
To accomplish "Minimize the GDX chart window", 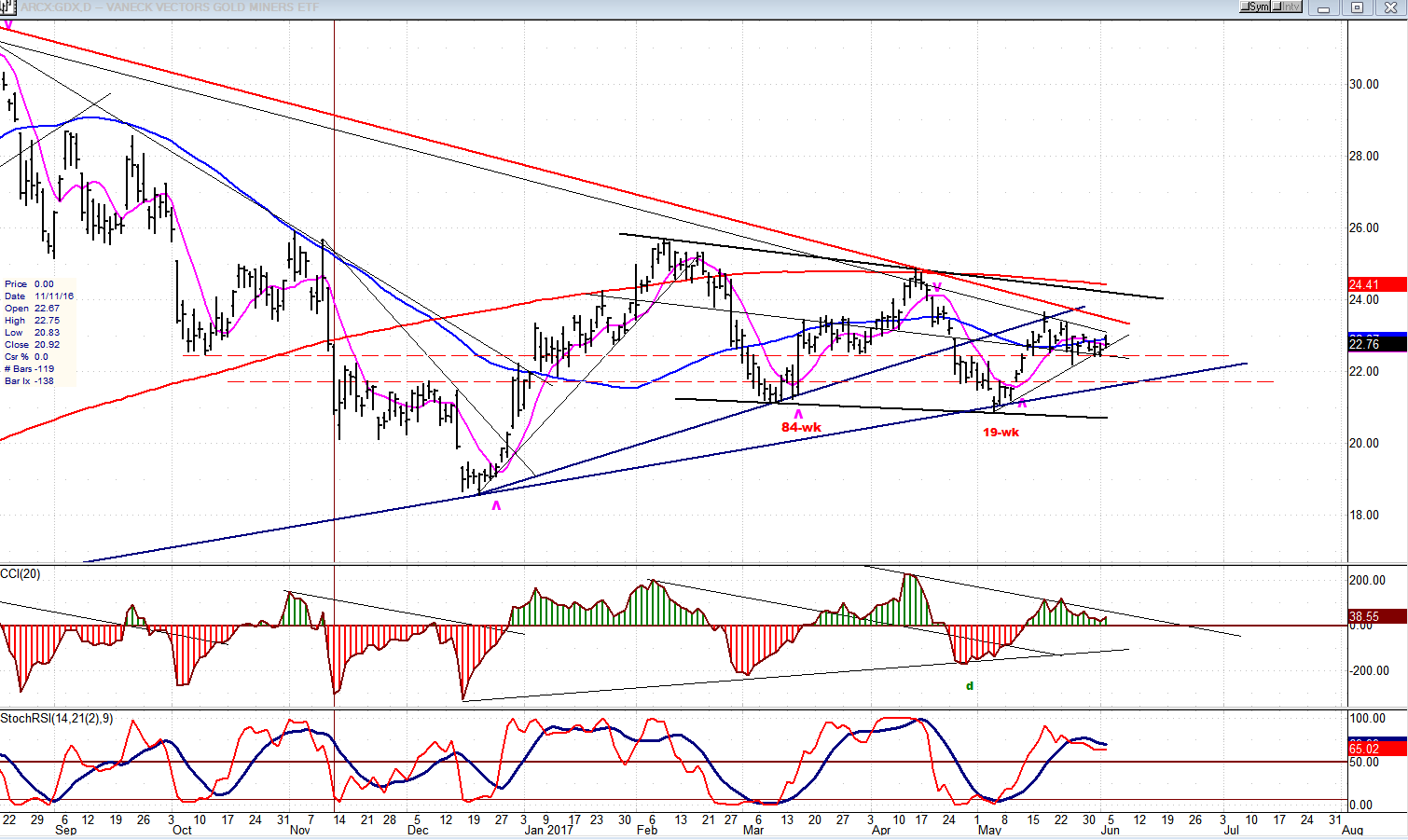I will pos(1324,7).
